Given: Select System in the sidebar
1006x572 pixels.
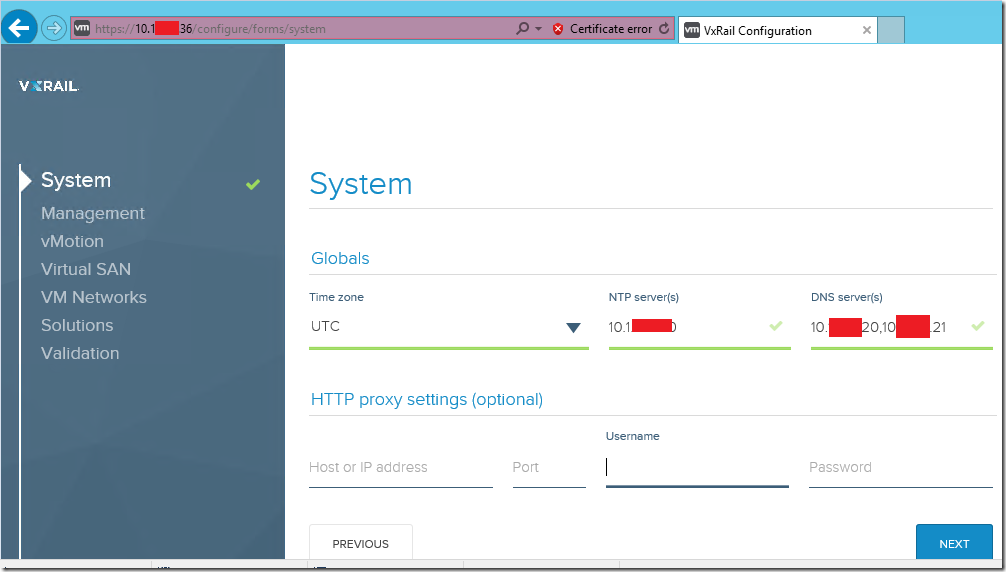Looking at the screenshot, I should pyautogui.click(x=76, y=180).
